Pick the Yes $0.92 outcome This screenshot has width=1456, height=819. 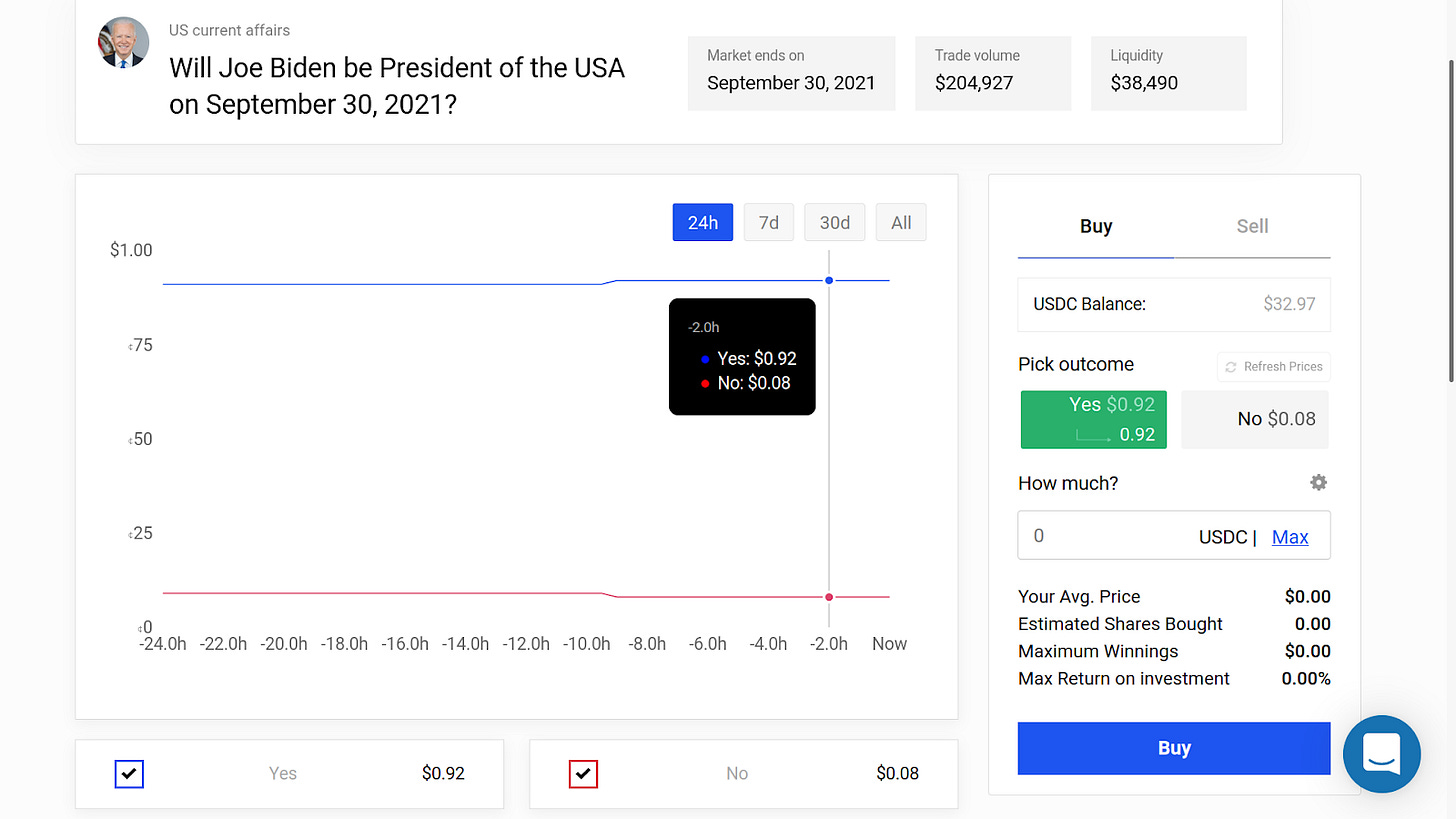1093,419
